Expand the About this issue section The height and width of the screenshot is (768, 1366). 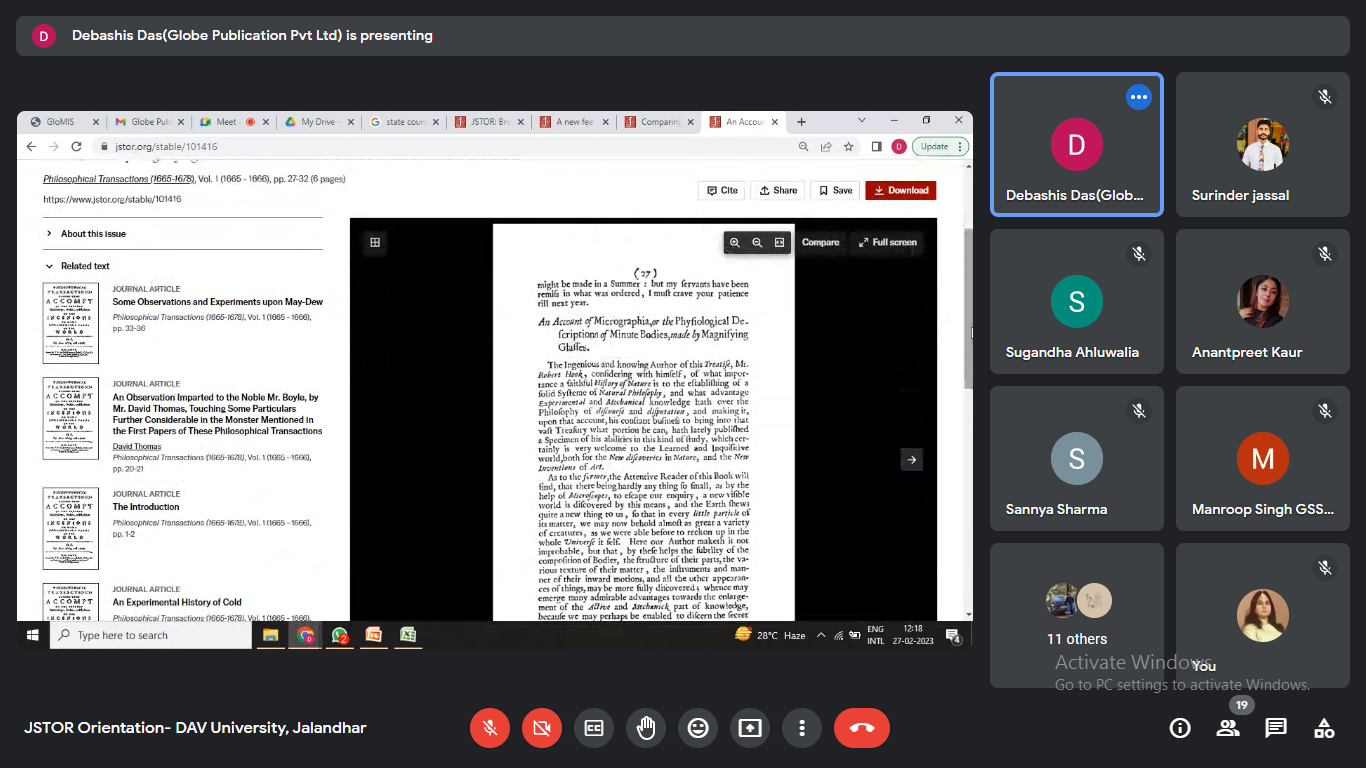click(93, 234)
